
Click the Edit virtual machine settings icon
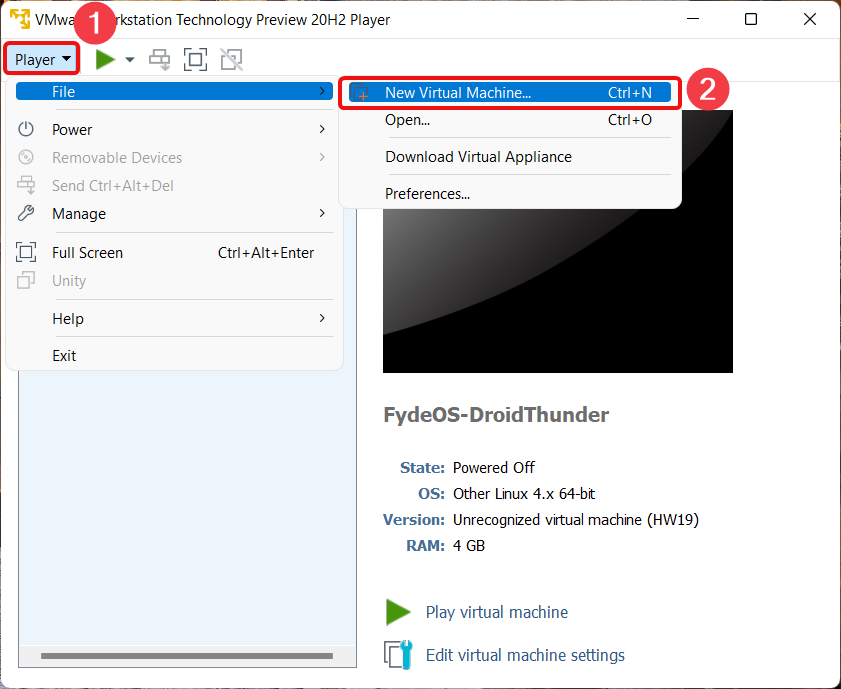click(x=399, y=655)
